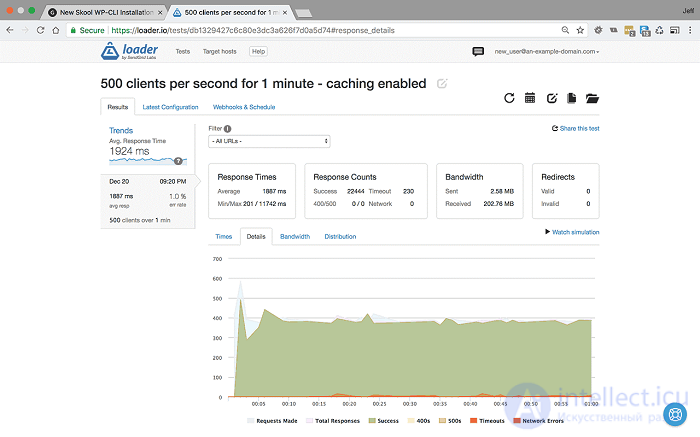Toggle Network Errors legend series
The width and height of the screenshot is (700, 437).
click(x=538, y=420)
